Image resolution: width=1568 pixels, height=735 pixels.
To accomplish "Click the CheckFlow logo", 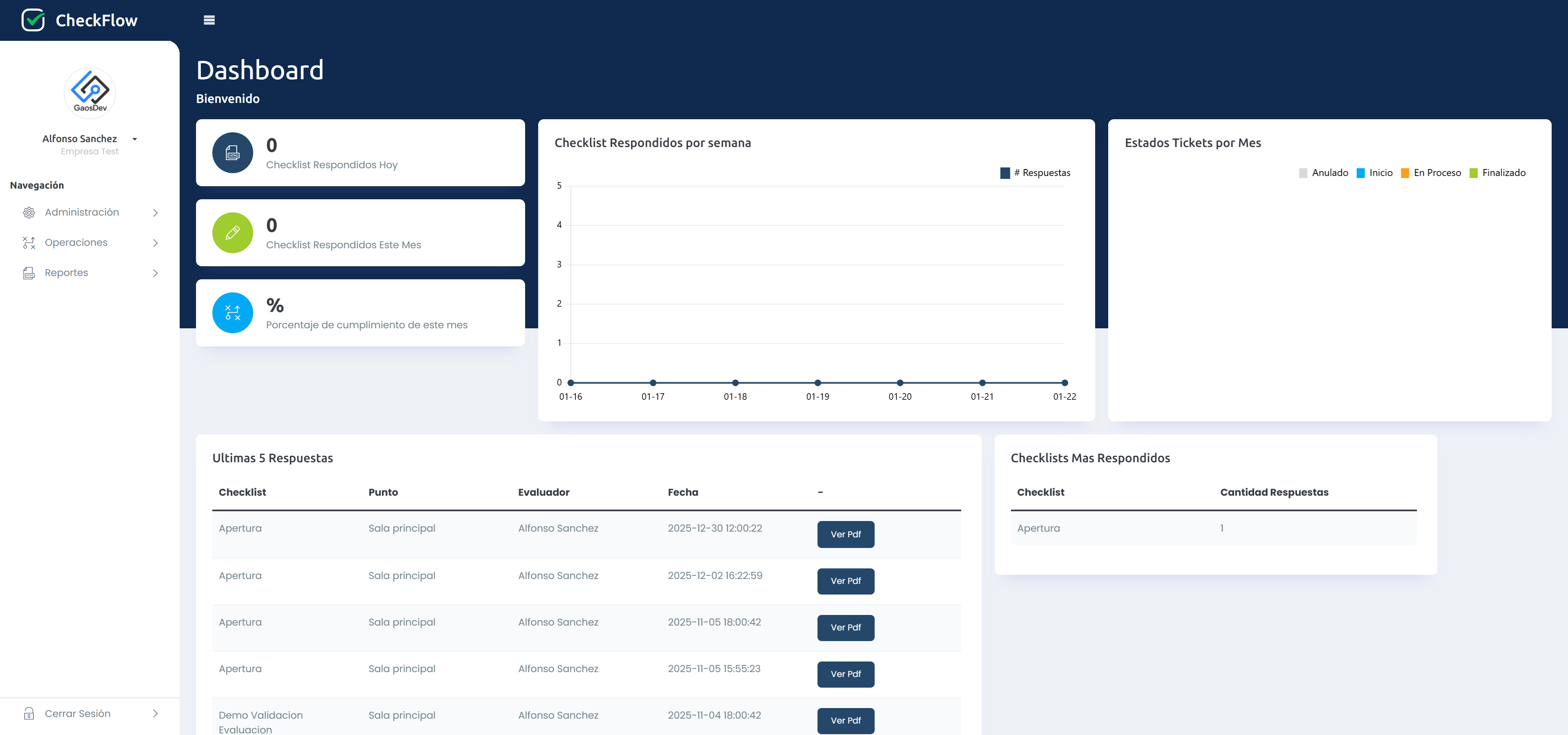I will (80, 20).
